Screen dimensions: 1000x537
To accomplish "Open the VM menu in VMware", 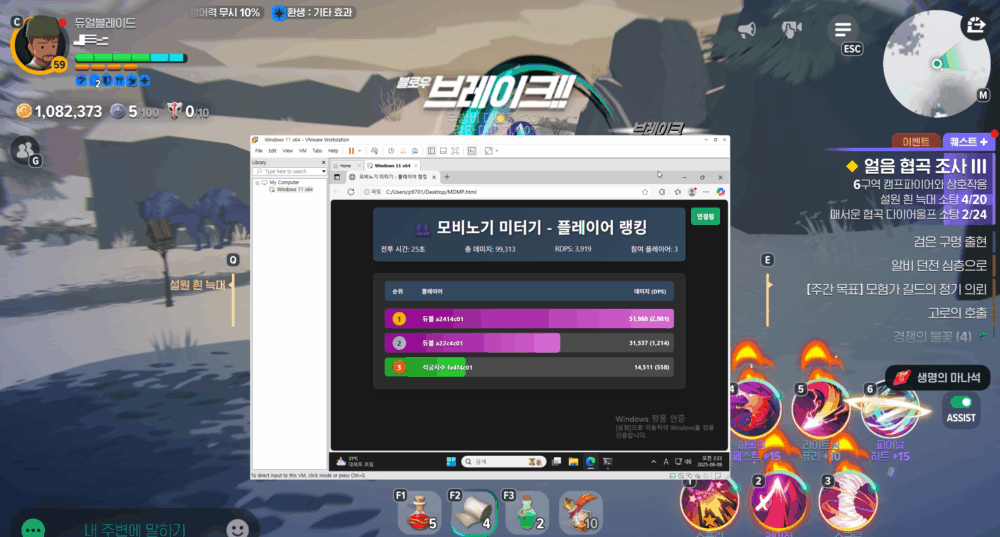I will tap(302, 151).
